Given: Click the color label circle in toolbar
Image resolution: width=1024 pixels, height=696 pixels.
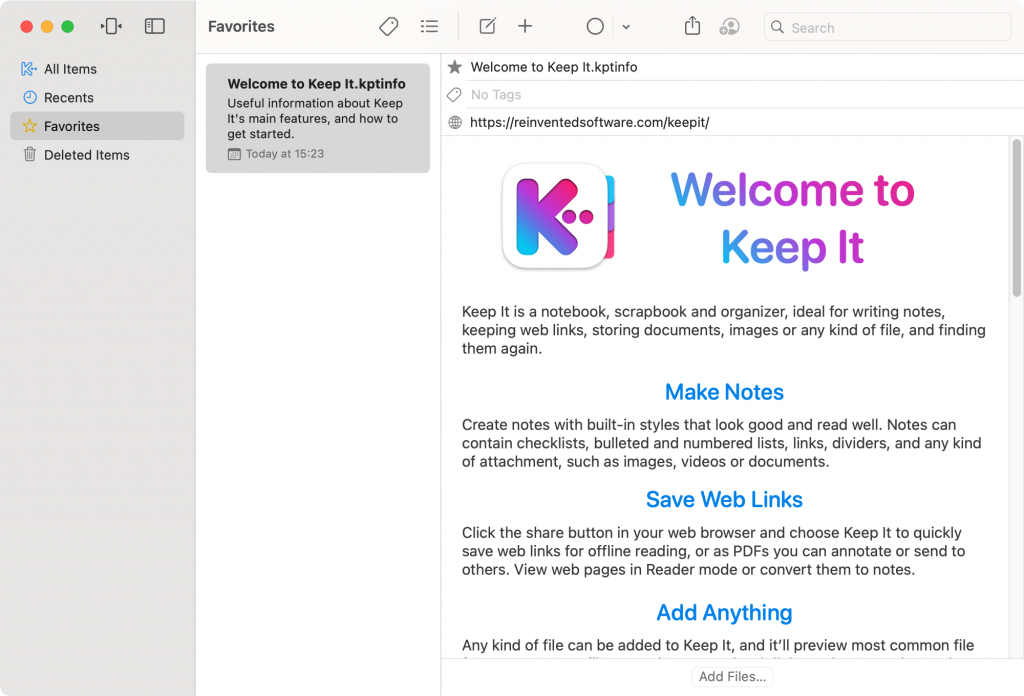Looking at the screenshot, I should 595,27.
